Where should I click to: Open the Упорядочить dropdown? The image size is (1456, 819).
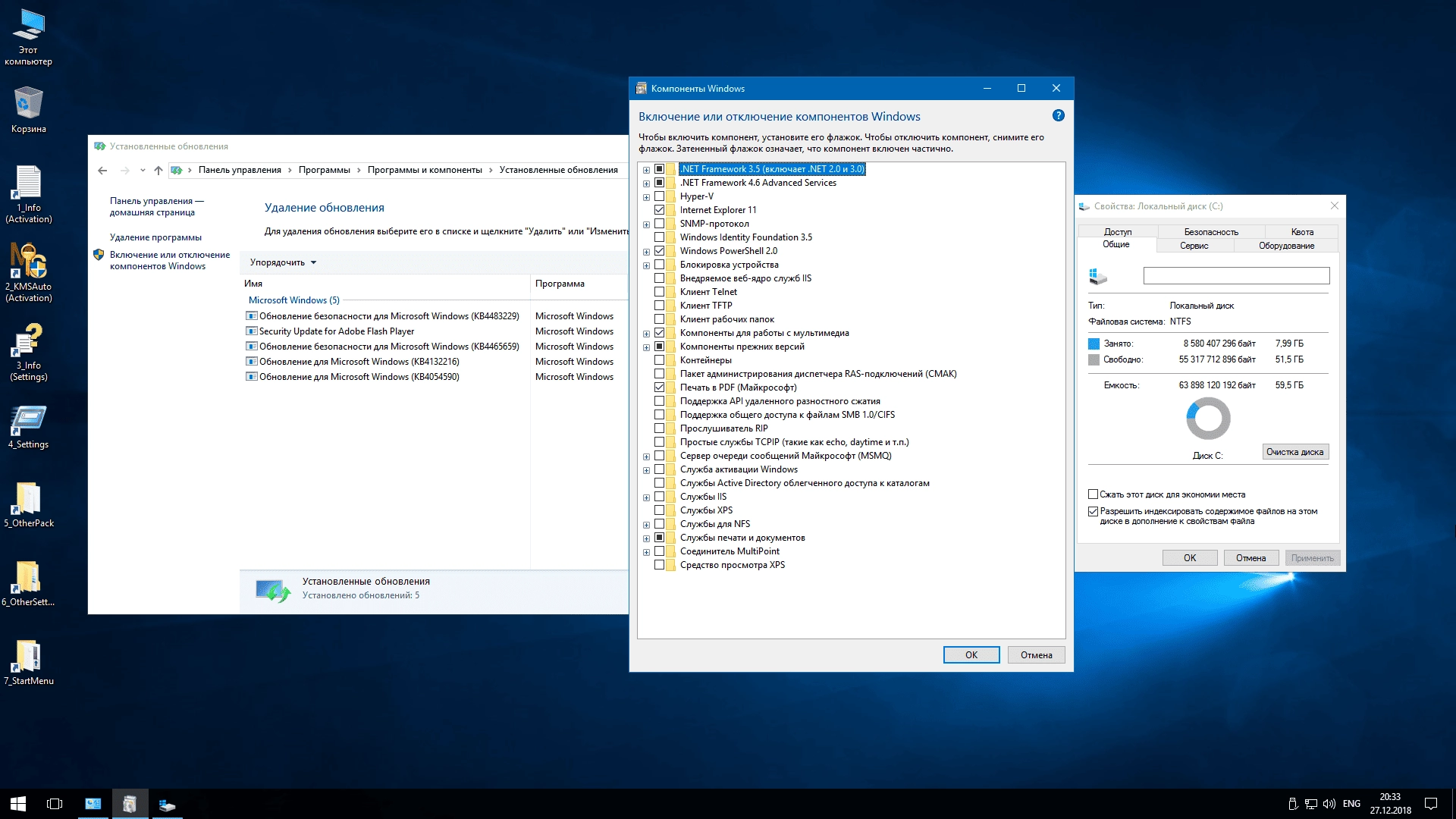coord(283,262)
